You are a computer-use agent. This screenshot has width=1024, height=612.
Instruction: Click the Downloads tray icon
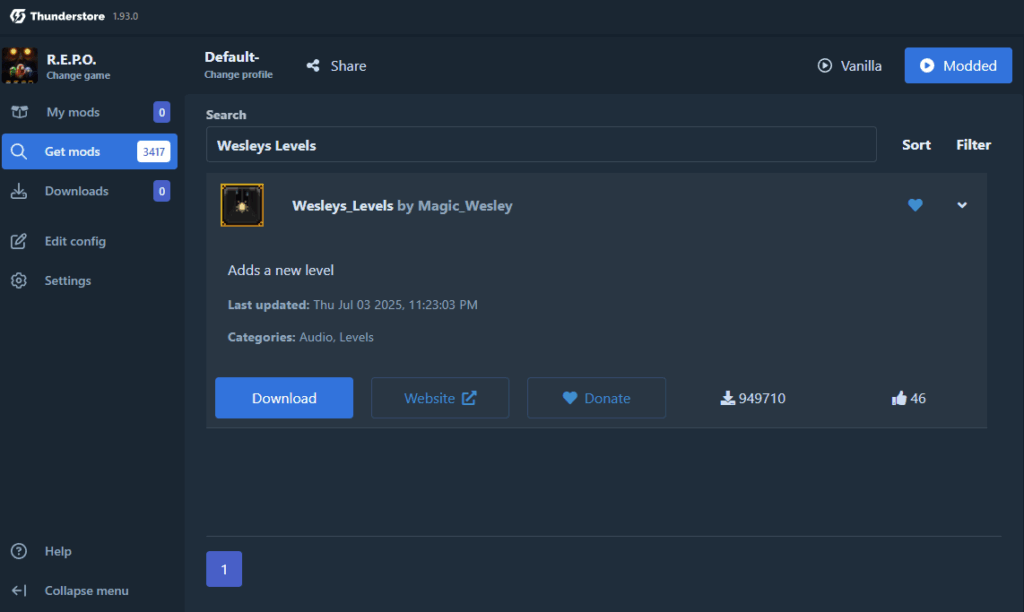coord(19,191)
